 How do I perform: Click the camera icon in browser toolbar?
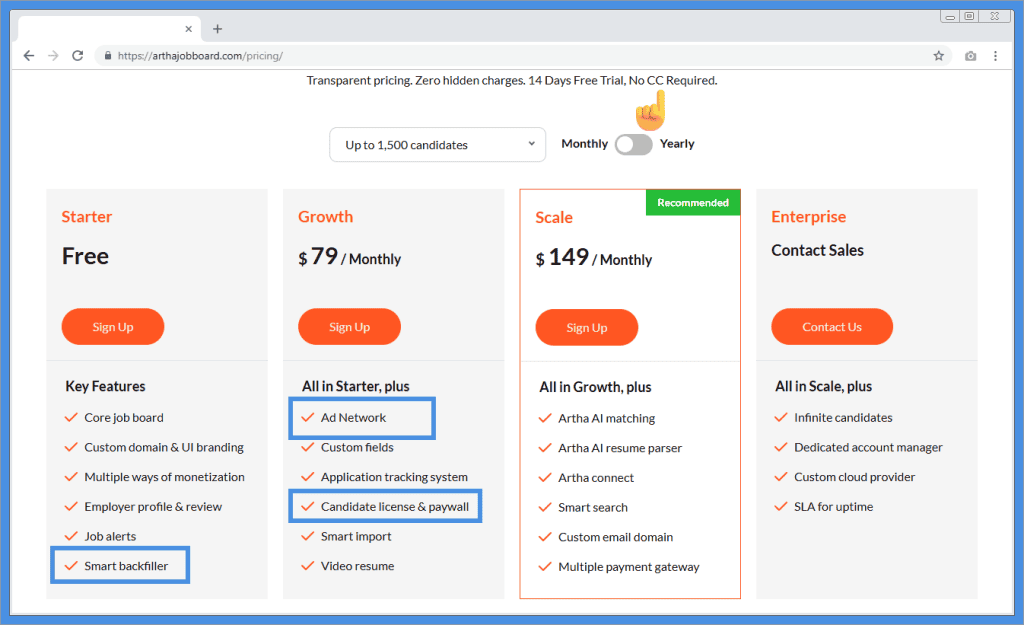click(x=970, y=56)
